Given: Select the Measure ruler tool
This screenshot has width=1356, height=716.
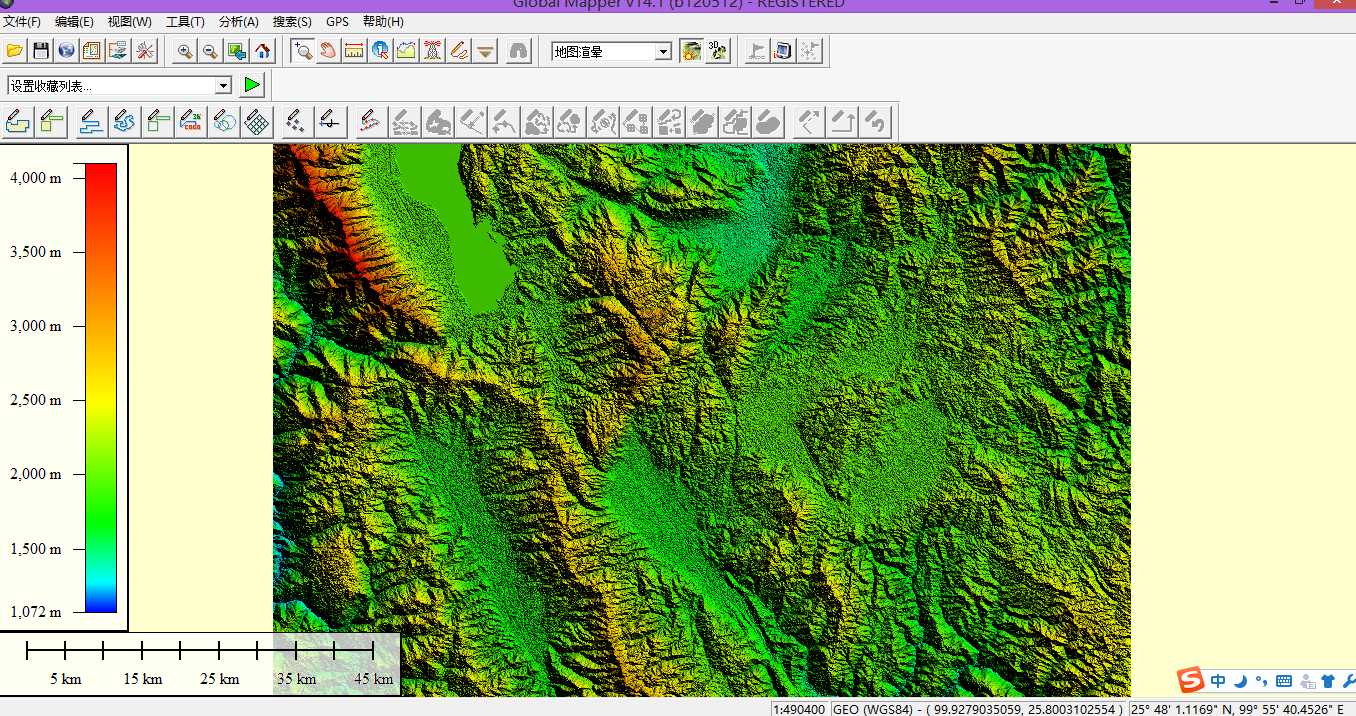Looking at the screenshot, I should pyautogui.click(x=354, y=51).
